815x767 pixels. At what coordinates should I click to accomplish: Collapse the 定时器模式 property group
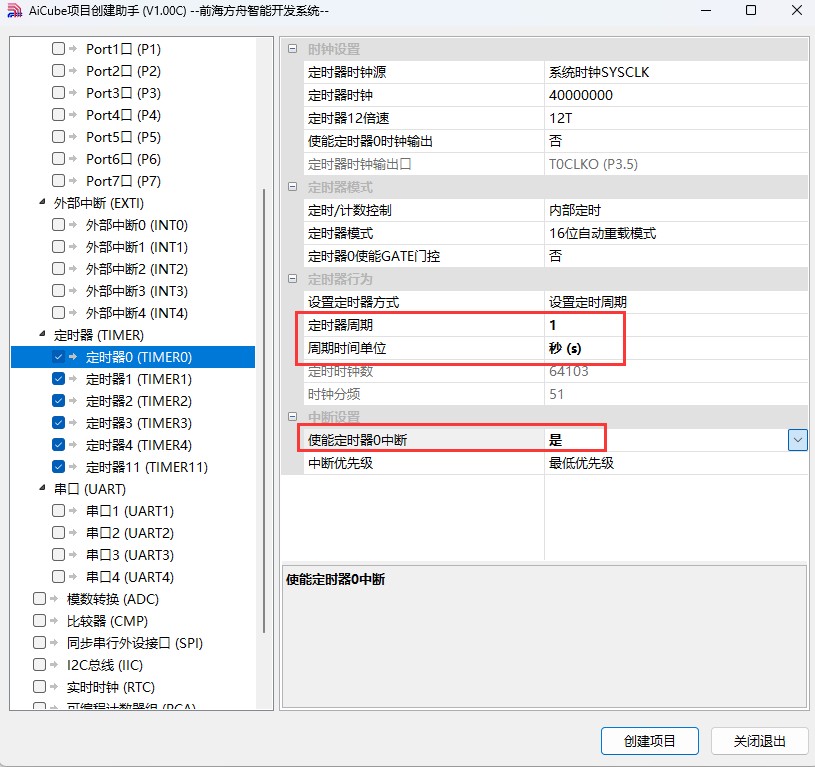(x=293, y=187)
